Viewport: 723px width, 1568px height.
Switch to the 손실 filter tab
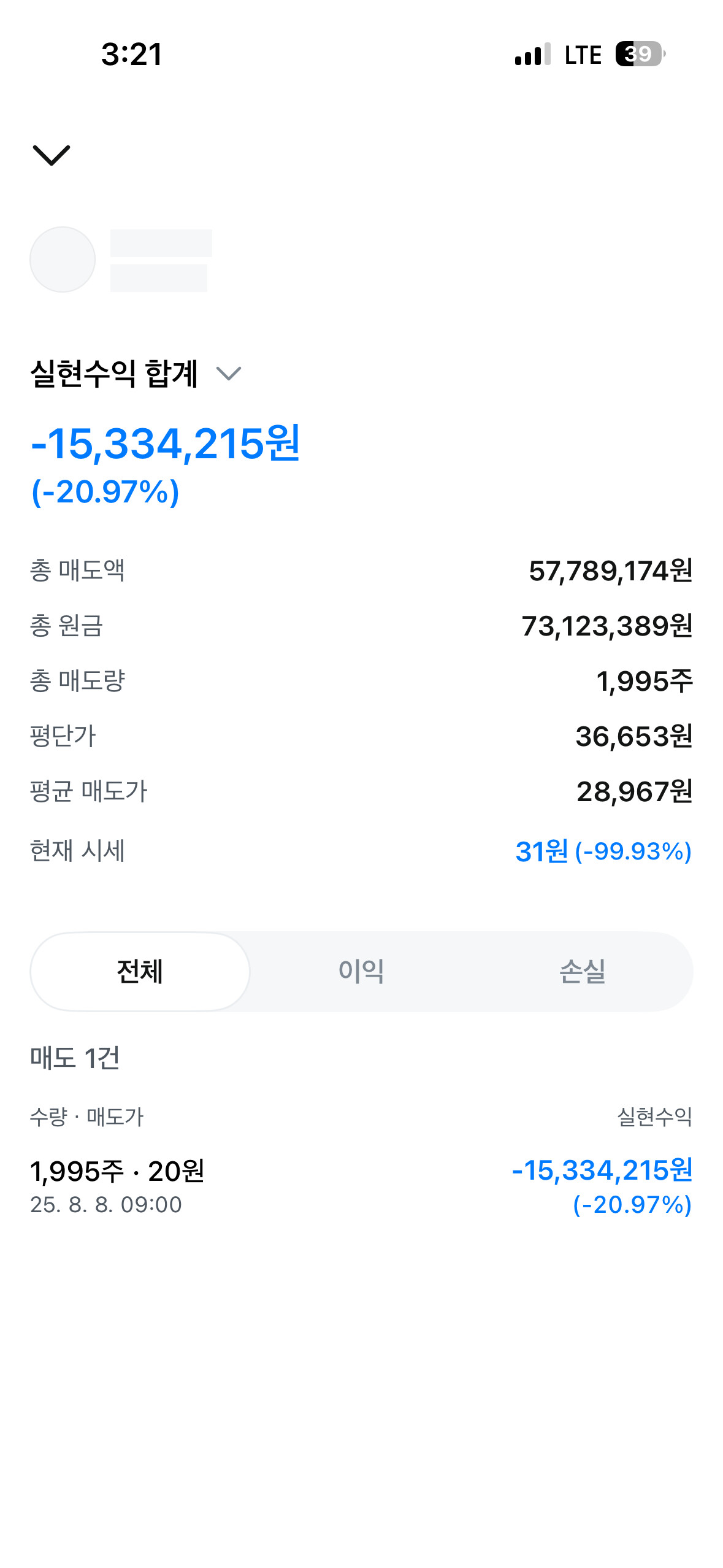(x=582, y=972)
